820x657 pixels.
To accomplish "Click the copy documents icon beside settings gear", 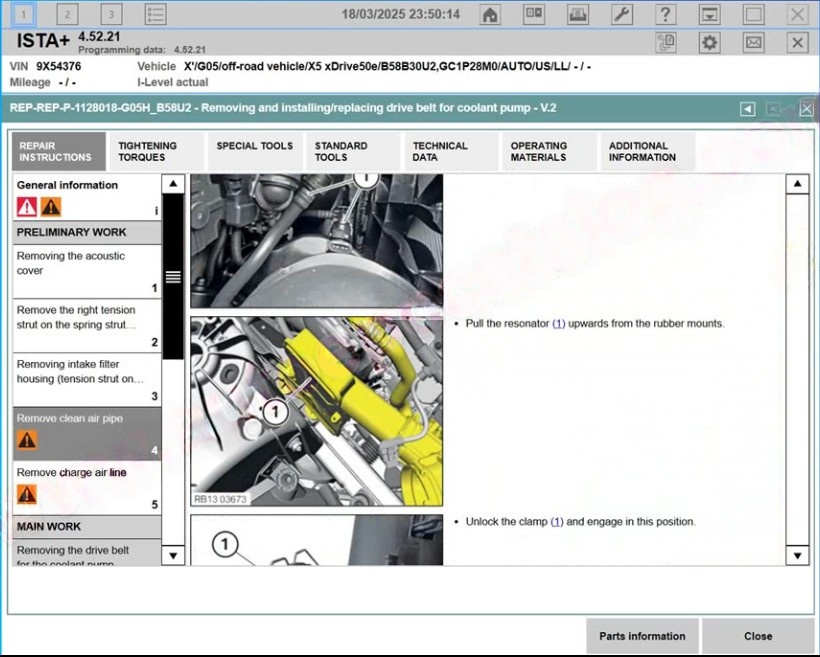I will 666,42.
